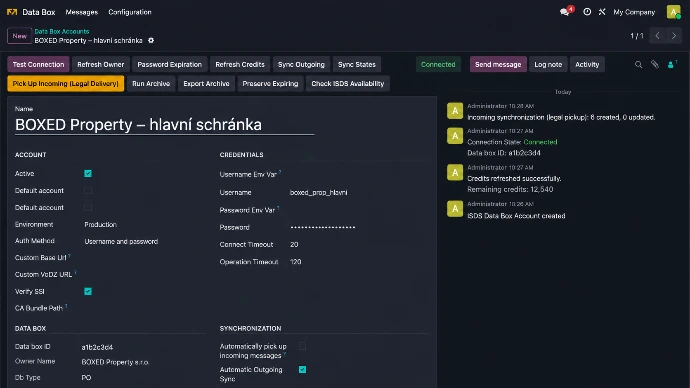Open the My Company switcher
Screen dimensions: 690x388
634,12
